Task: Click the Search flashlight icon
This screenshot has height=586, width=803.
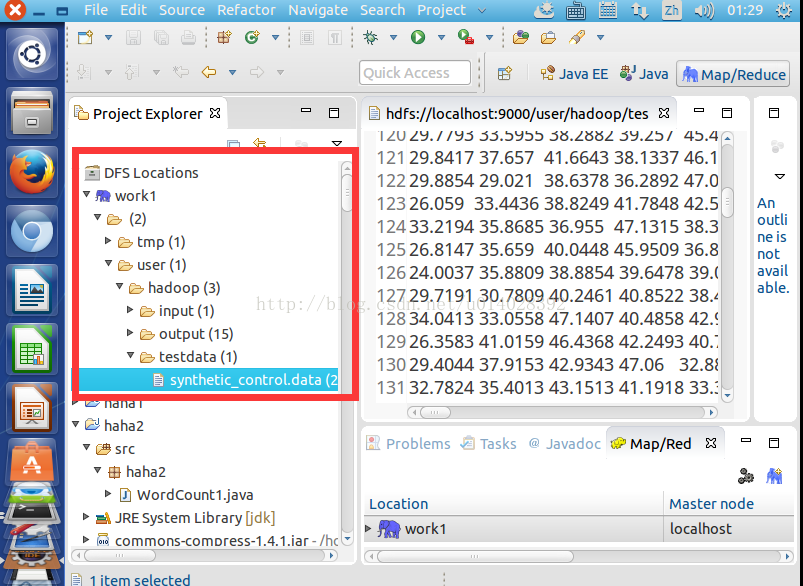Action: click(x=577, y=37)
